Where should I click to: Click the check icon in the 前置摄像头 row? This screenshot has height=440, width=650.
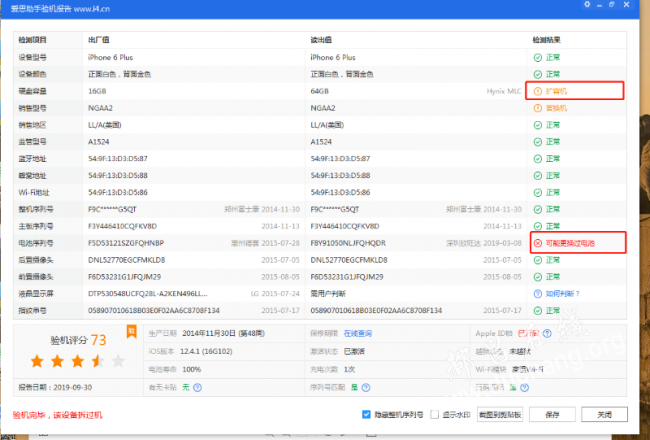click(x=538, y=277)
